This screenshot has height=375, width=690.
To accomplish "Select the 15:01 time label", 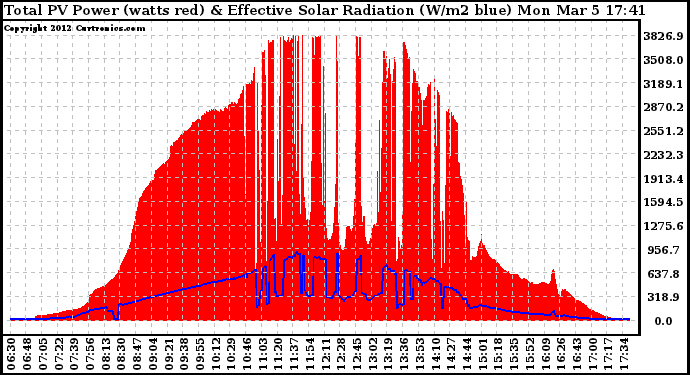I will coord(483,354).
